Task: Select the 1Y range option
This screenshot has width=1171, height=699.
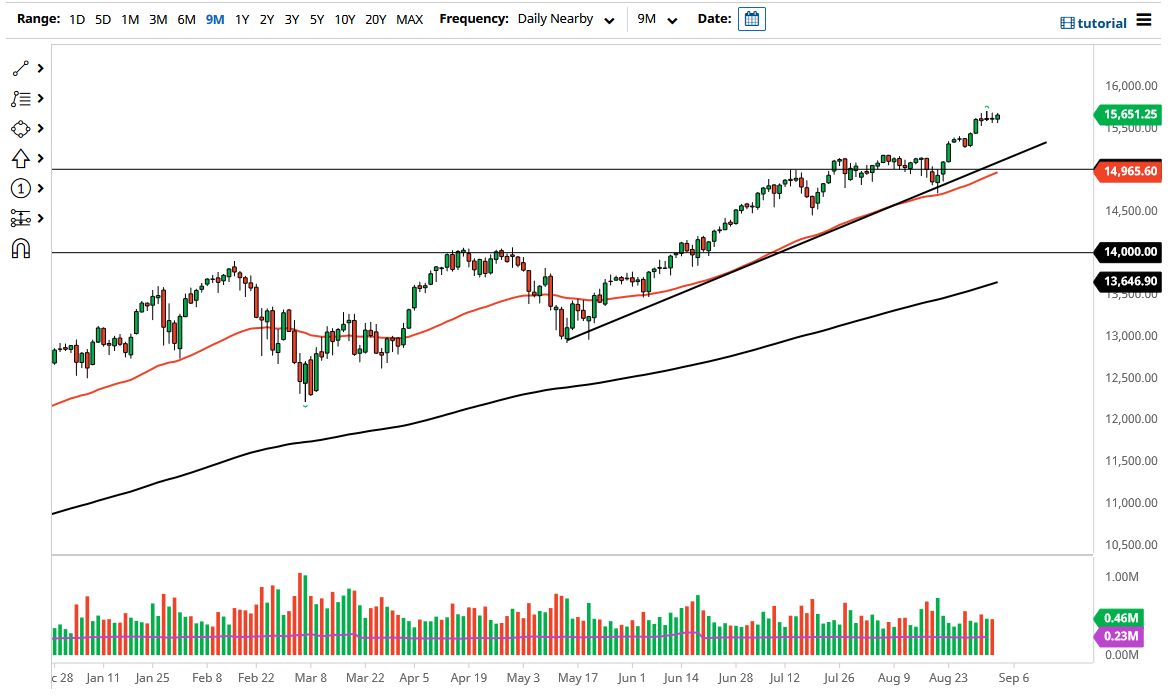Action: coord(240,18)
